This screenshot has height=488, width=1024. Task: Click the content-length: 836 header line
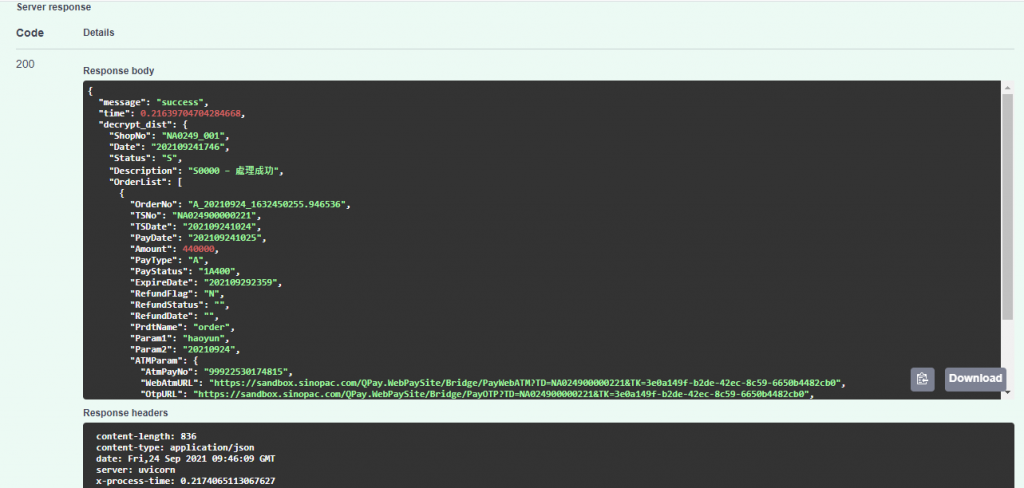146,436
